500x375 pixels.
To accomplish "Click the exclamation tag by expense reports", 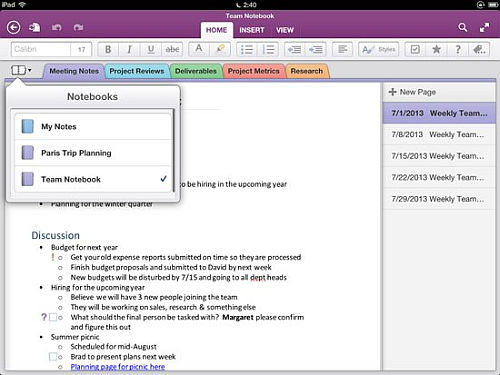I will pos(53,257).
